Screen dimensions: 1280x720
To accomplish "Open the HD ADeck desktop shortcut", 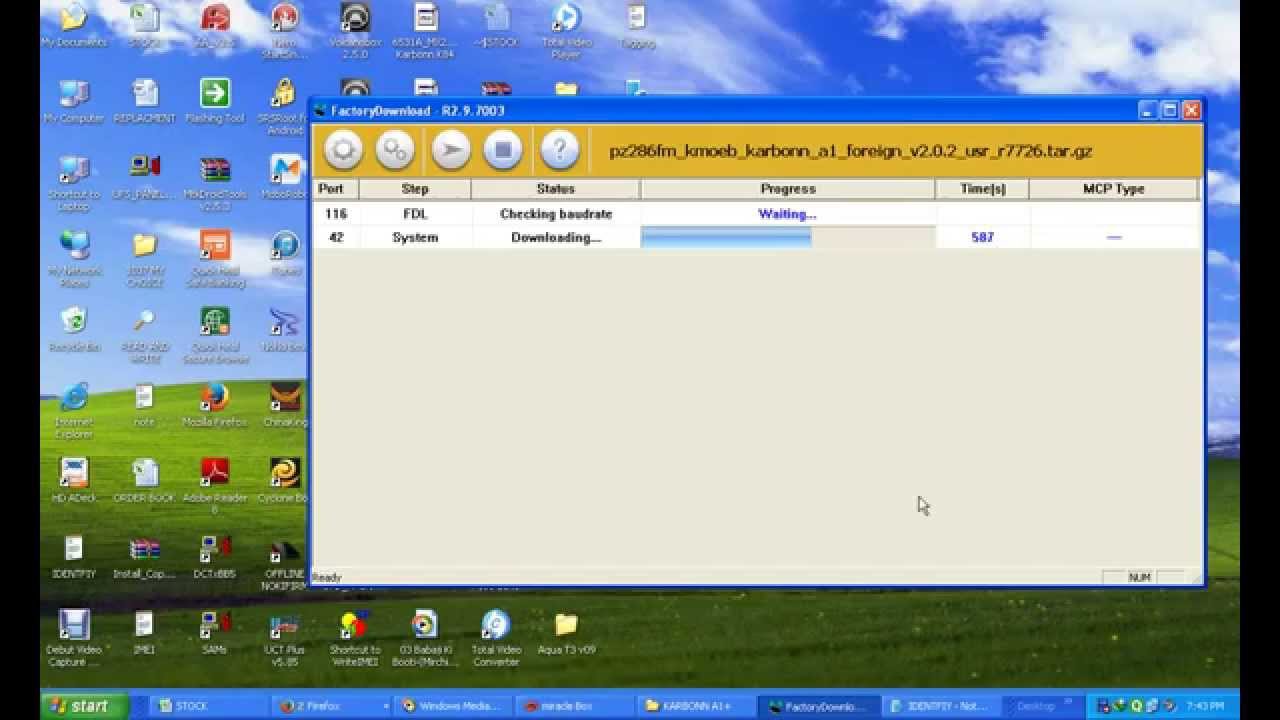I will tap(74, 481).
